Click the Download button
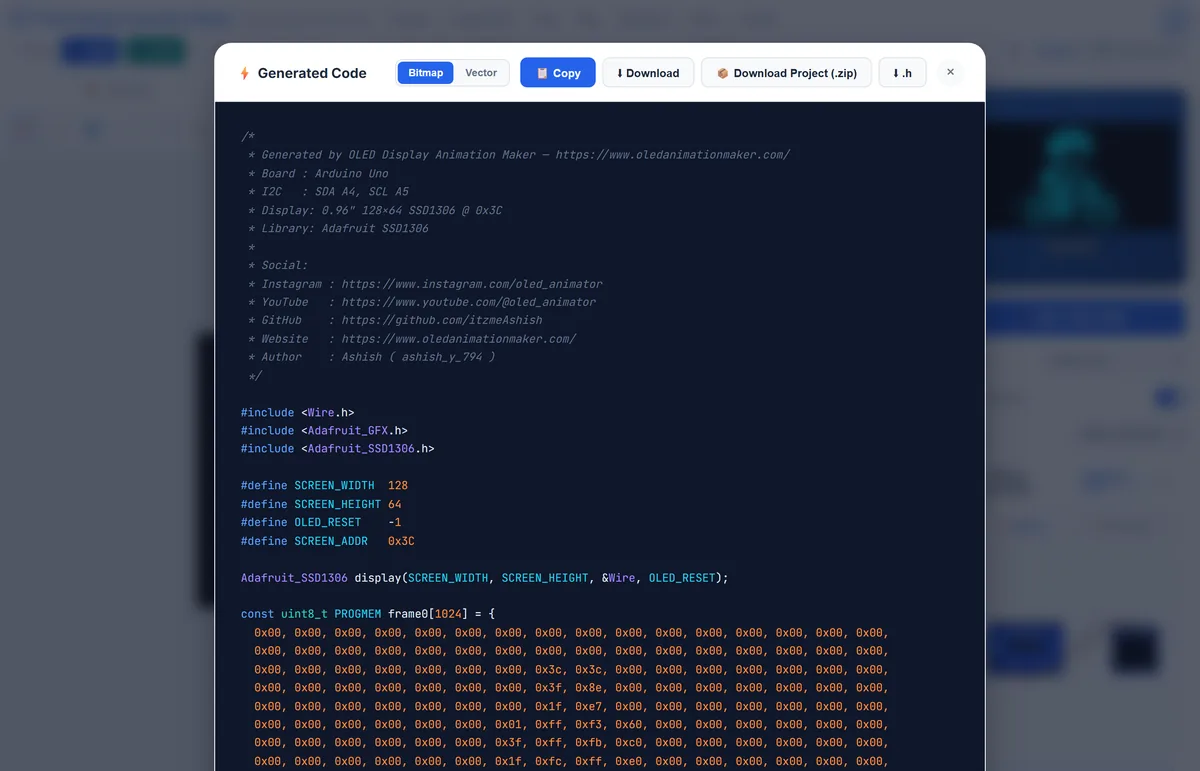 [x=648, y=73]
